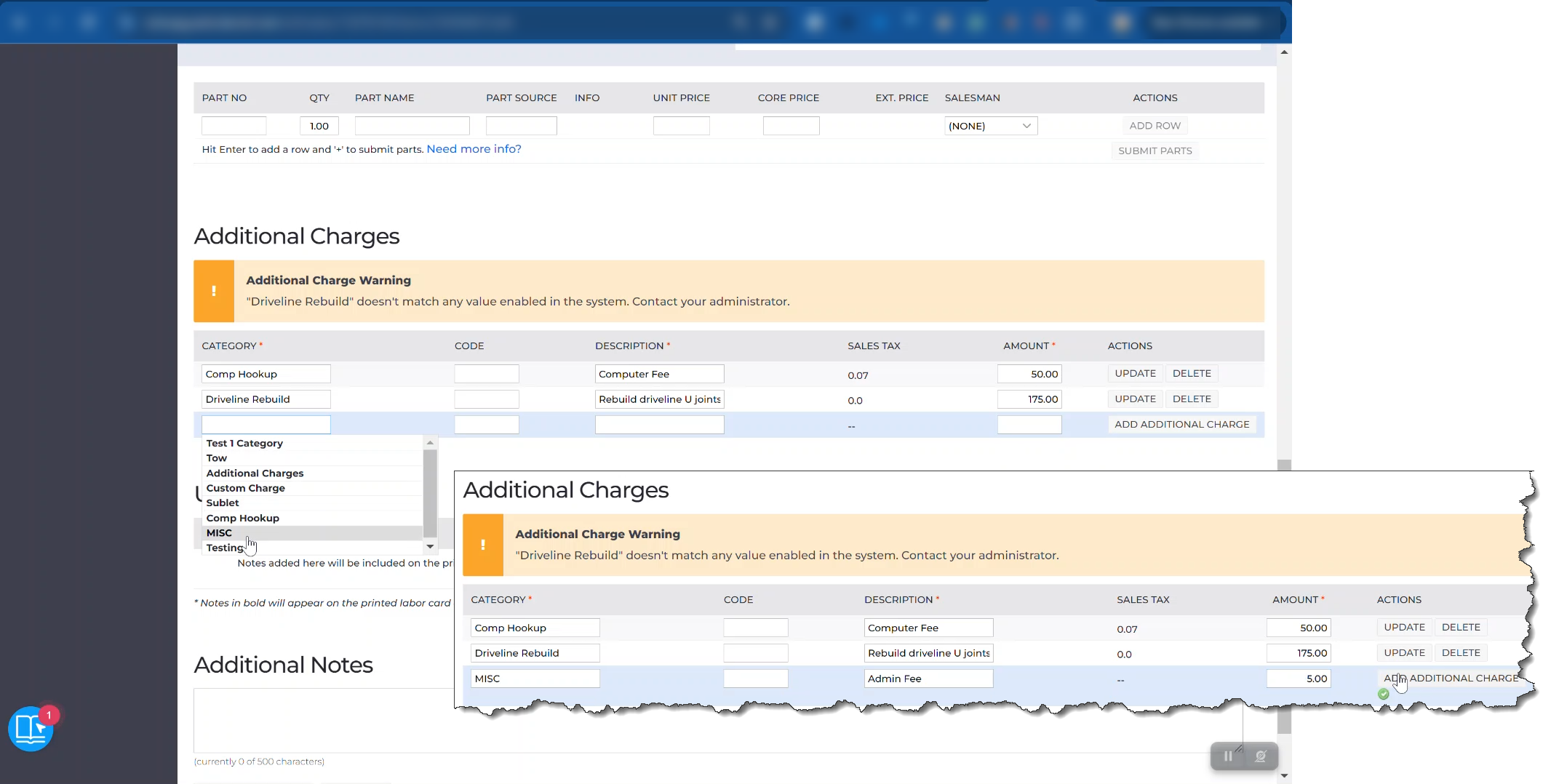Click the category list down arrow
The width and height of the screenshot is (1551, 784).
click(430, 546)
